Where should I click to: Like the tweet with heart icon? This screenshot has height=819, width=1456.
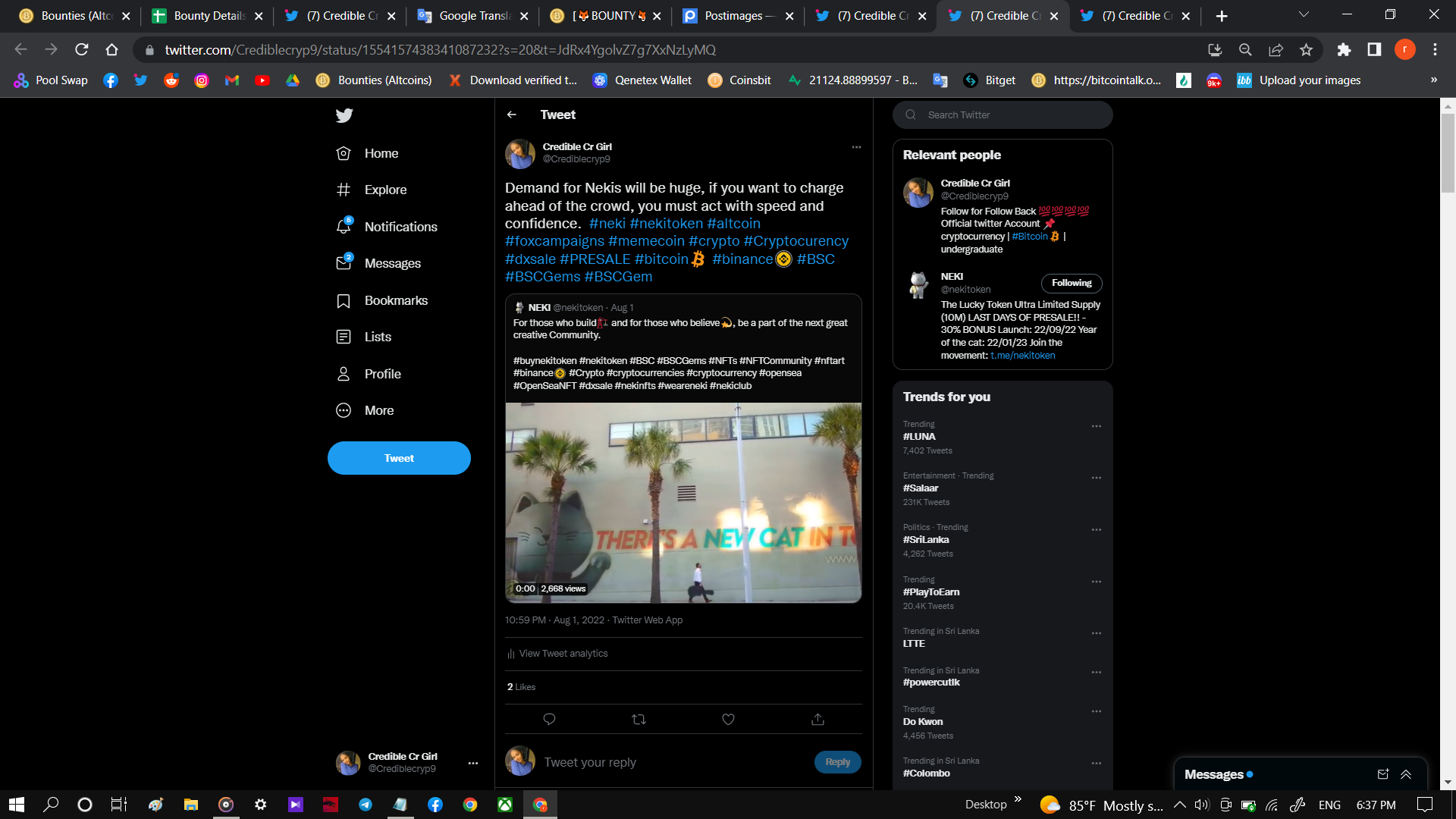(x=728, y=719)
